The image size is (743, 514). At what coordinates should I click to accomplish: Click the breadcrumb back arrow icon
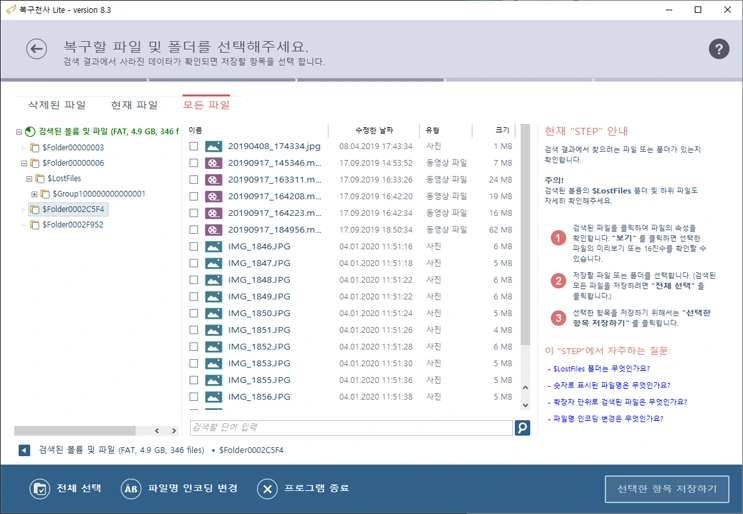24,450
